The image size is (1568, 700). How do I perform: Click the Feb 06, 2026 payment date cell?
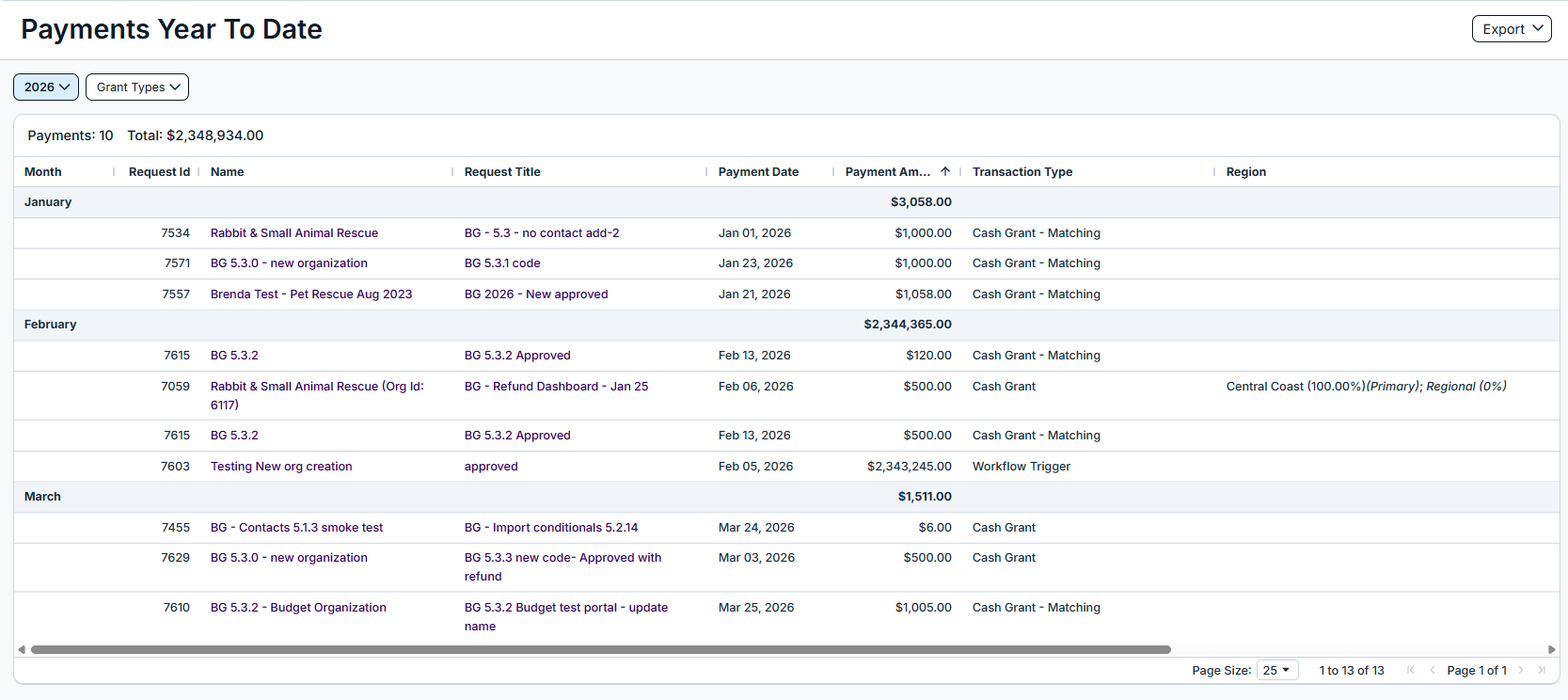click(756, 386)
